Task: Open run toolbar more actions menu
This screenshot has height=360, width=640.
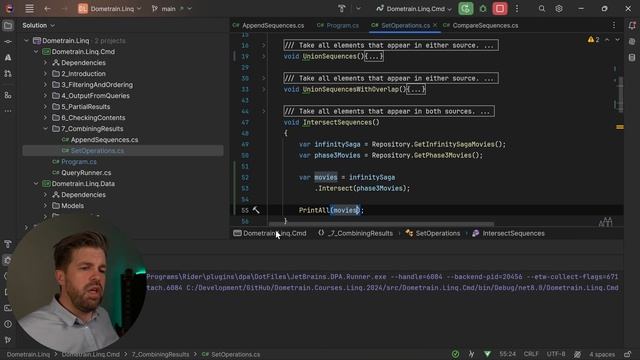Action: 517,9
